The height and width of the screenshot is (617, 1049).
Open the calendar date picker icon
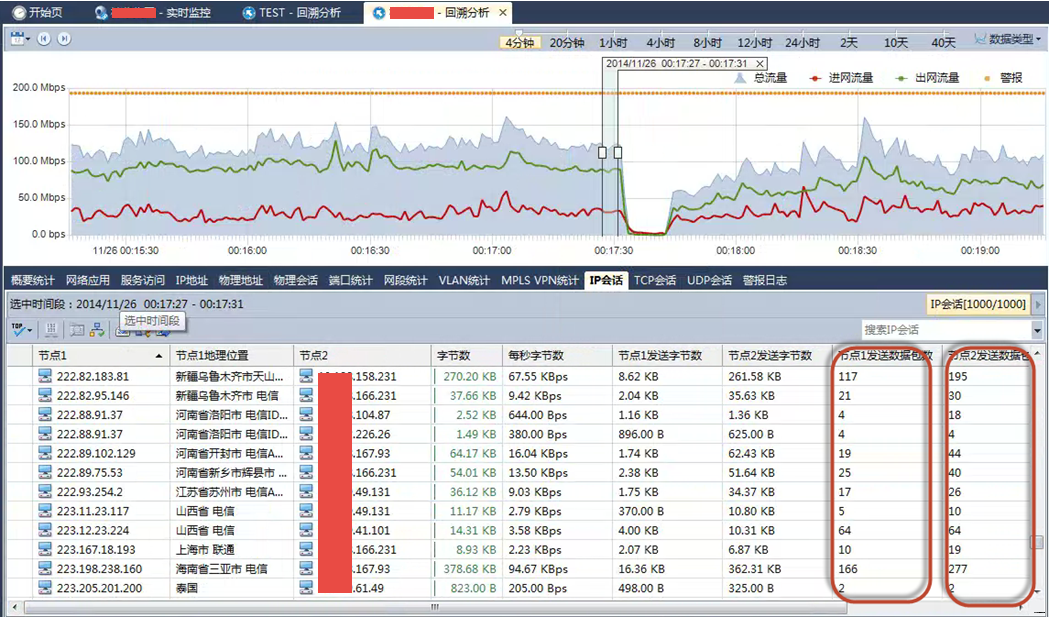(18, 39)
